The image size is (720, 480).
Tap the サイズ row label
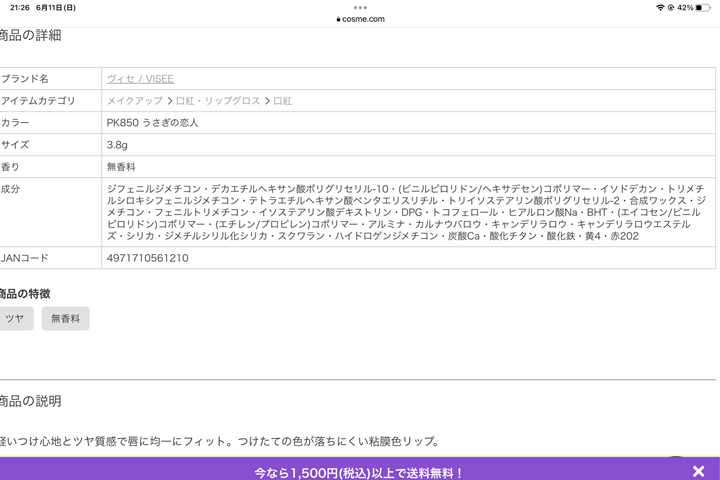[x=15, y=145]
